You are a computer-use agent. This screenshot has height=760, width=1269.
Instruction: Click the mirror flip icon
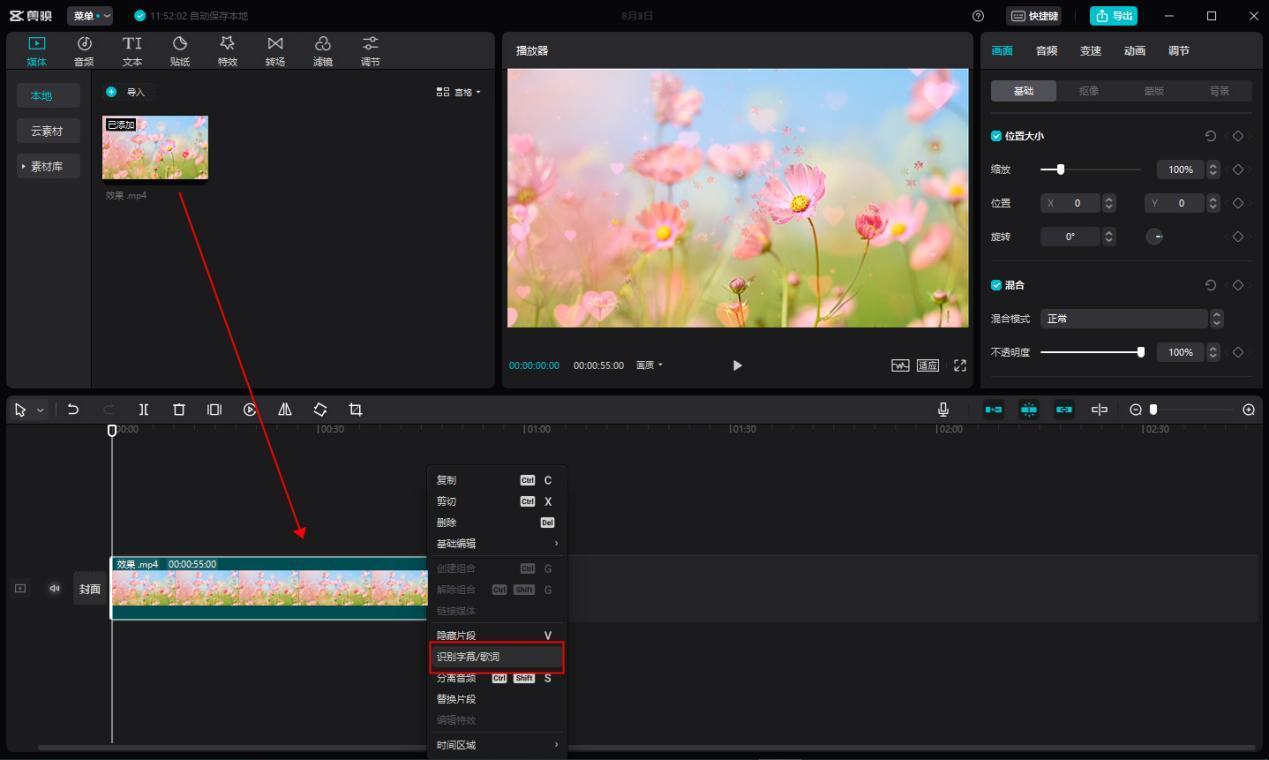(285, 409)
